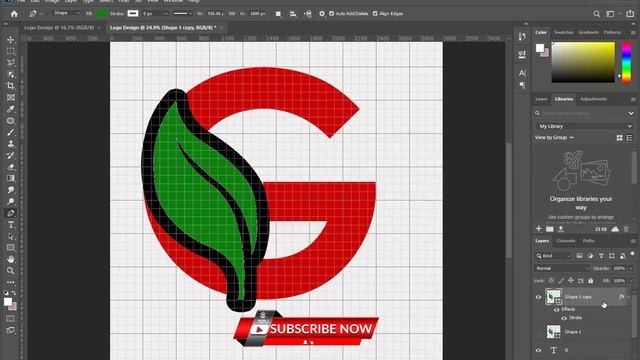Select the Gradient tool

coord(11,178)
